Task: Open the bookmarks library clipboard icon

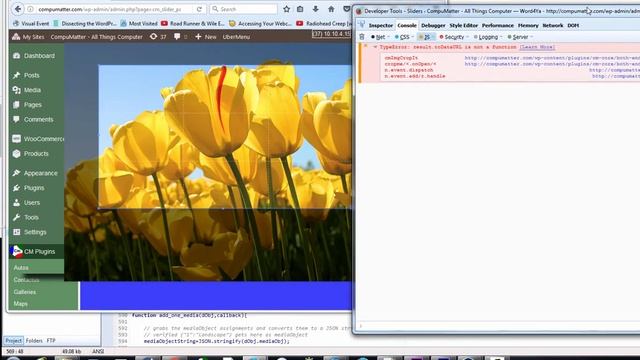Action: click(300, 9)
